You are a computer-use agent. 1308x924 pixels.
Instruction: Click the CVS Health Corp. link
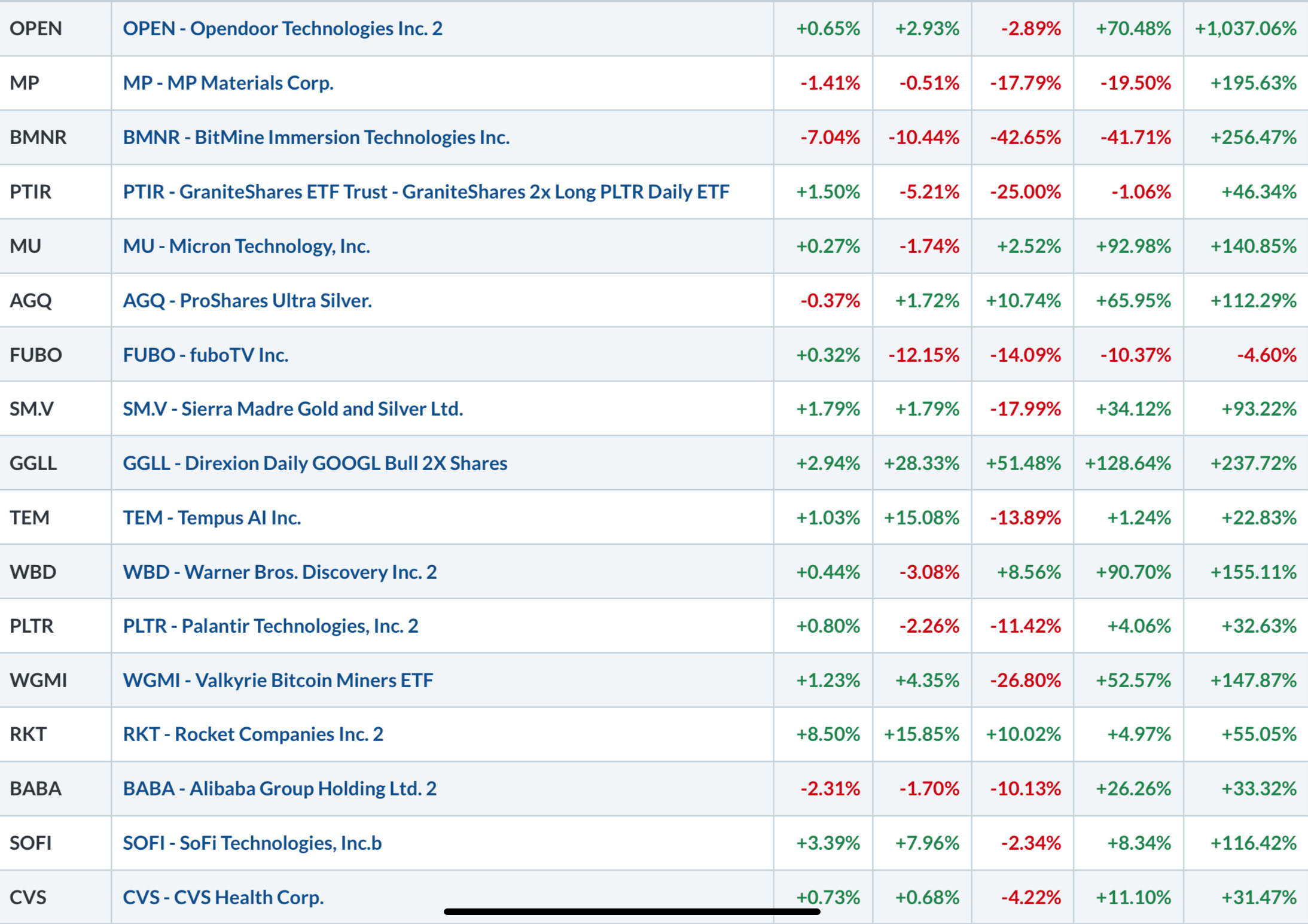223,897
